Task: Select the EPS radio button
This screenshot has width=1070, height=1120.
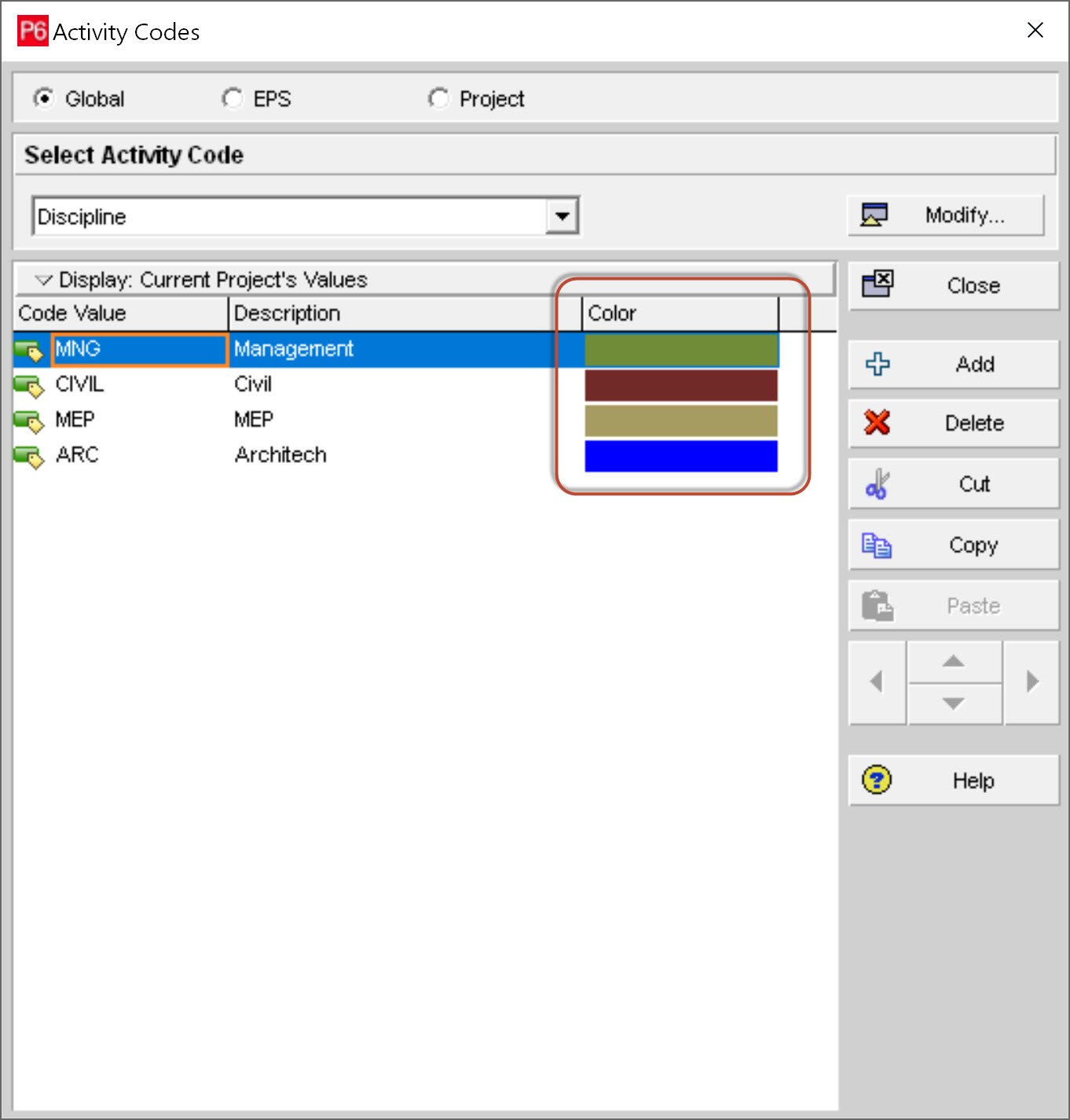Action: tap(233, 98)
